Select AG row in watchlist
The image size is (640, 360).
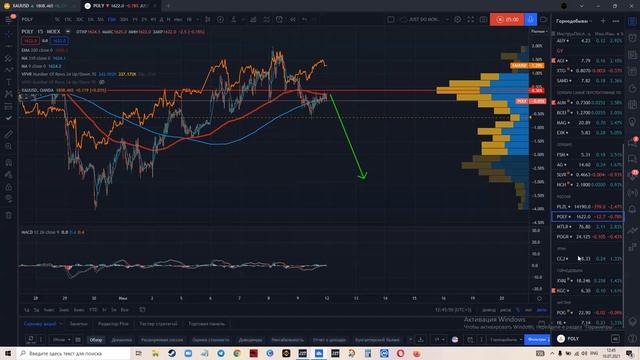(588, 164)
